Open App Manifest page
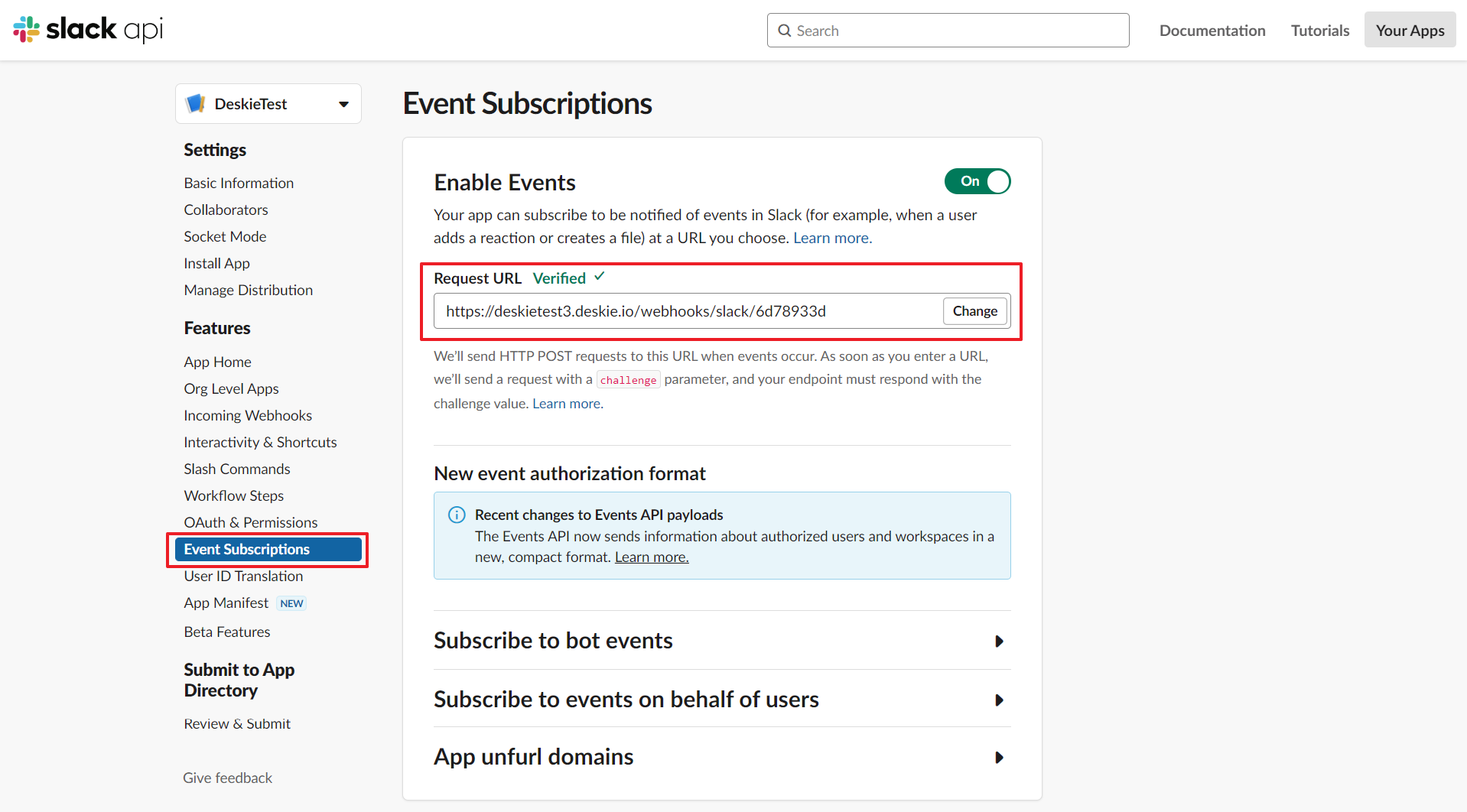The width and height of the screenshot is (1467, 812). tap(226, 603)
